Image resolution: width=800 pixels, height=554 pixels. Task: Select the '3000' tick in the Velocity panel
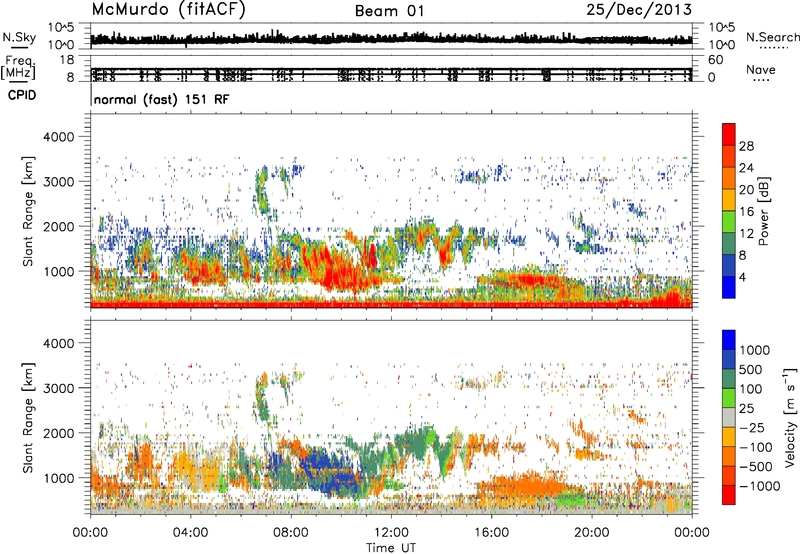[x=58, y=388]
